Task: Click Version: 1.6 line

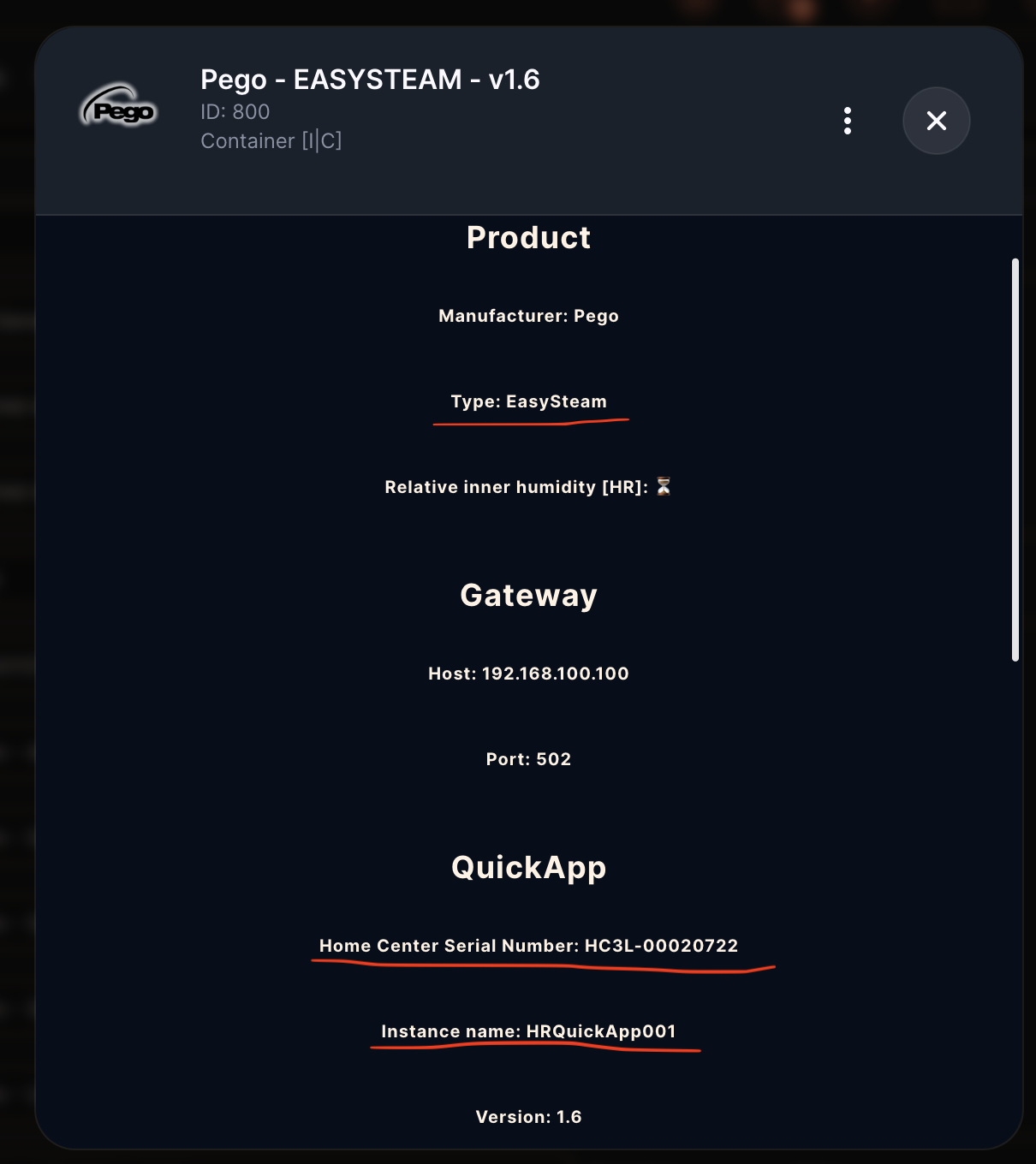Action: coord(528,1117)
